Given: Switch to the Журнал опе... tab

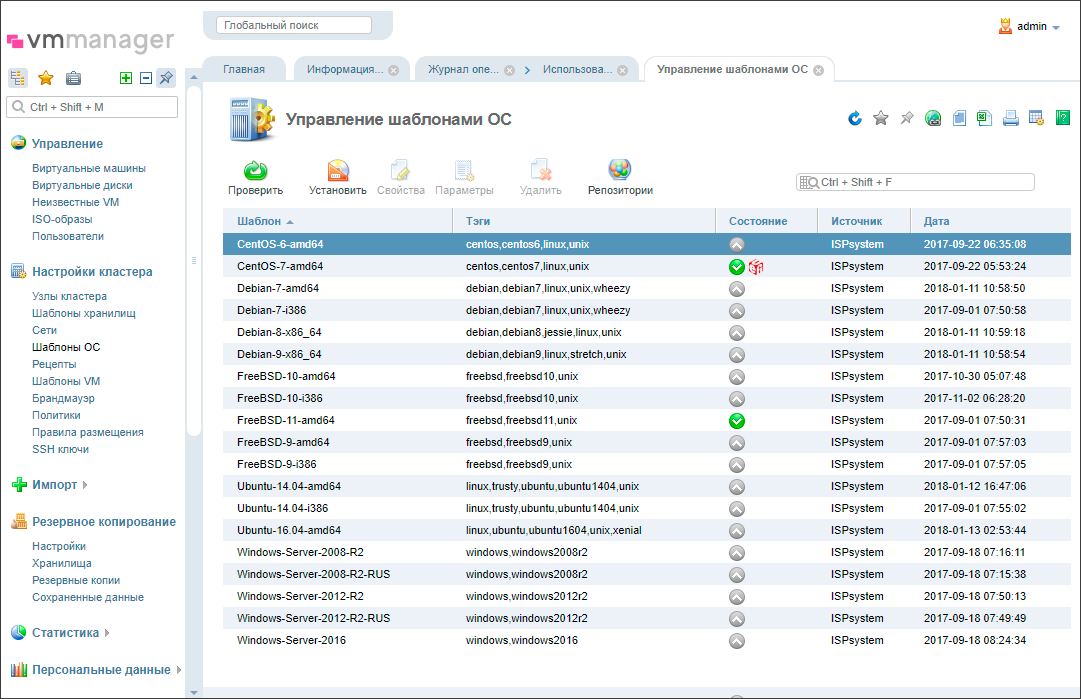Looking at the screenshot, I should pos(461,69).
